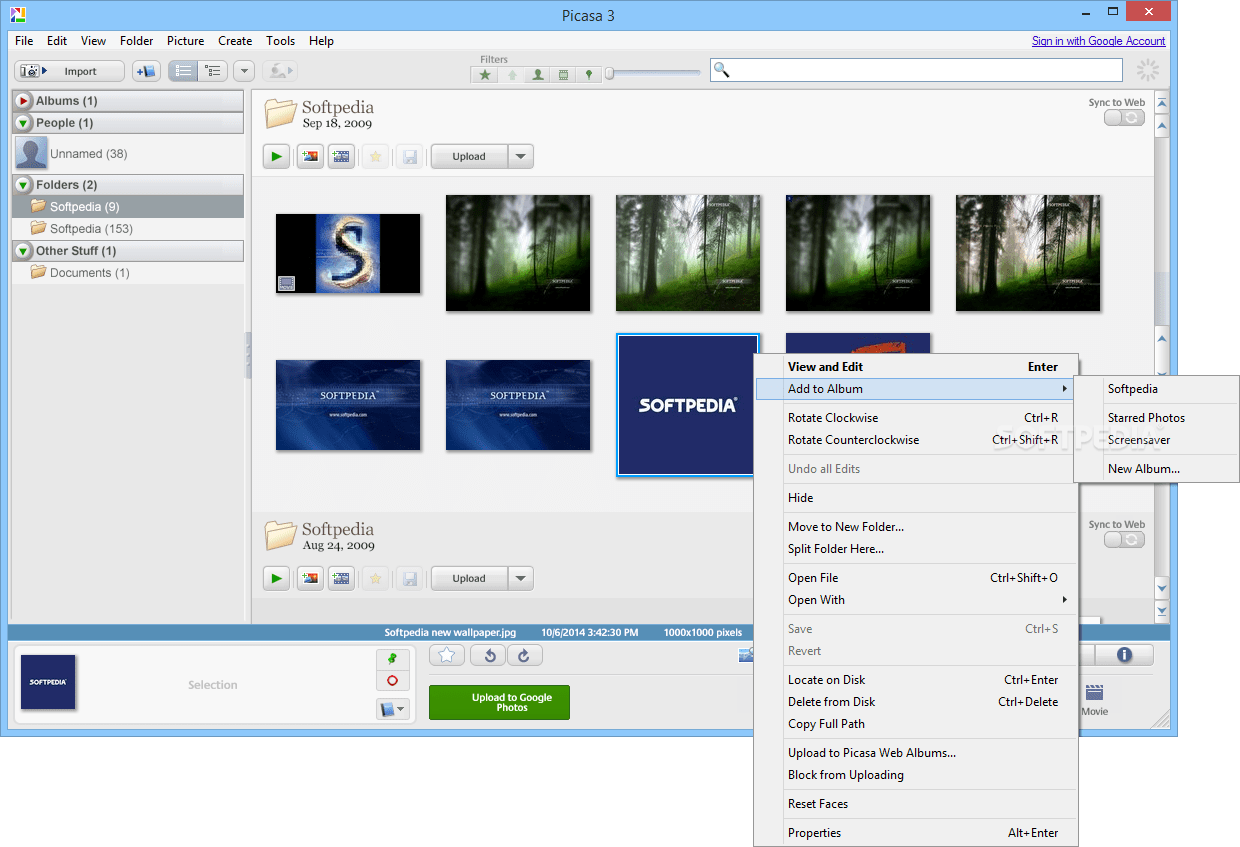1240x847 pixels.
Task: Click the photo info icon at bottom right
Action: 1124,655
